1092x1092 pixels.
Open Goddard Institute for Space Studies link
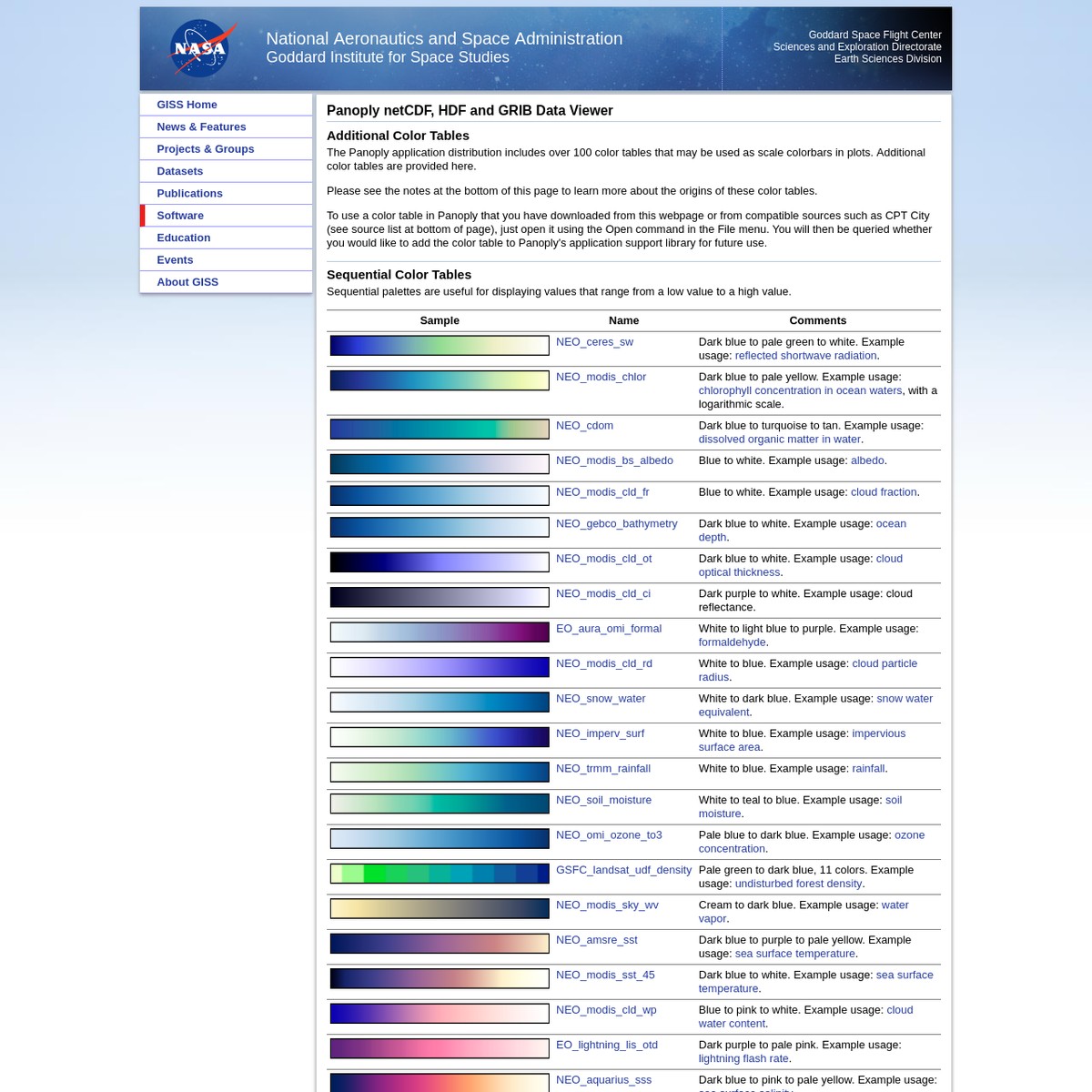coord(388,57)
